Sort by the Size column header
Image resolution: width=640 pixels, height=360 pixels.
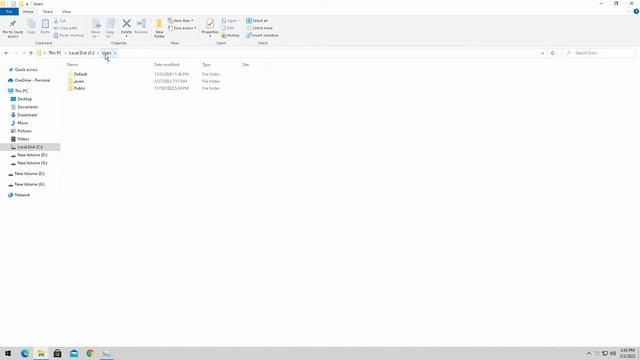pyautogui.click(x=245, y=64)
